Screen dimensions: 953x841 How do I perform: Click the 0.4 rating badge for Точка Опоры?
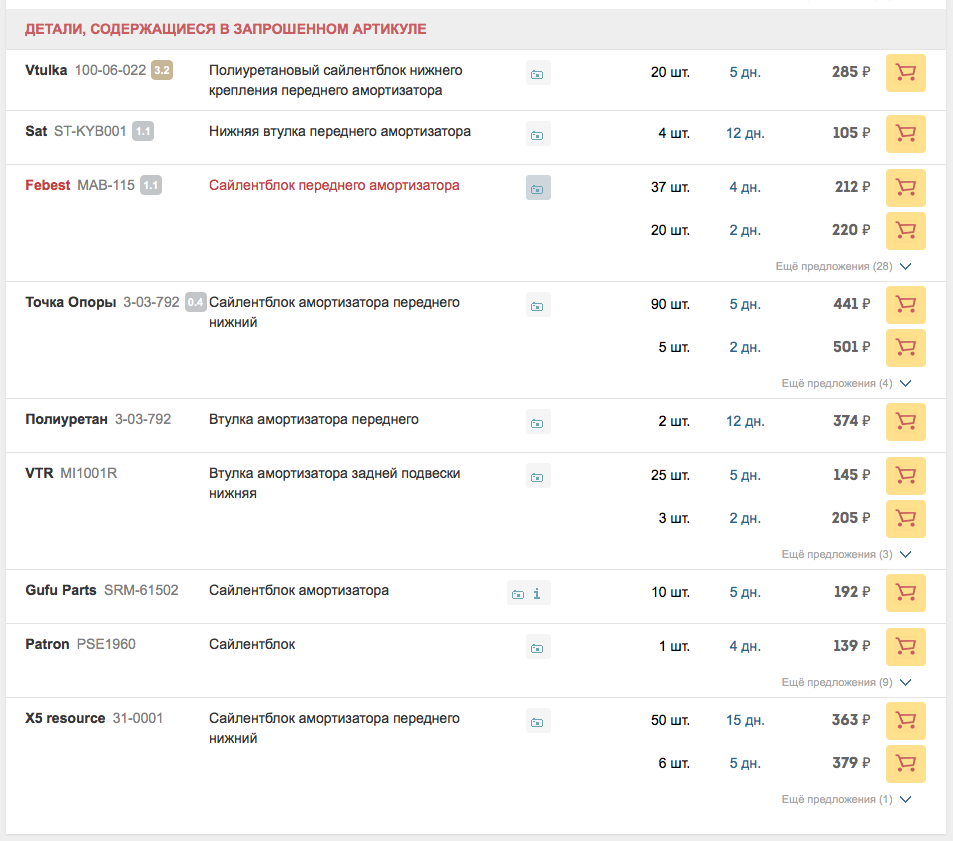click(195, 302)
